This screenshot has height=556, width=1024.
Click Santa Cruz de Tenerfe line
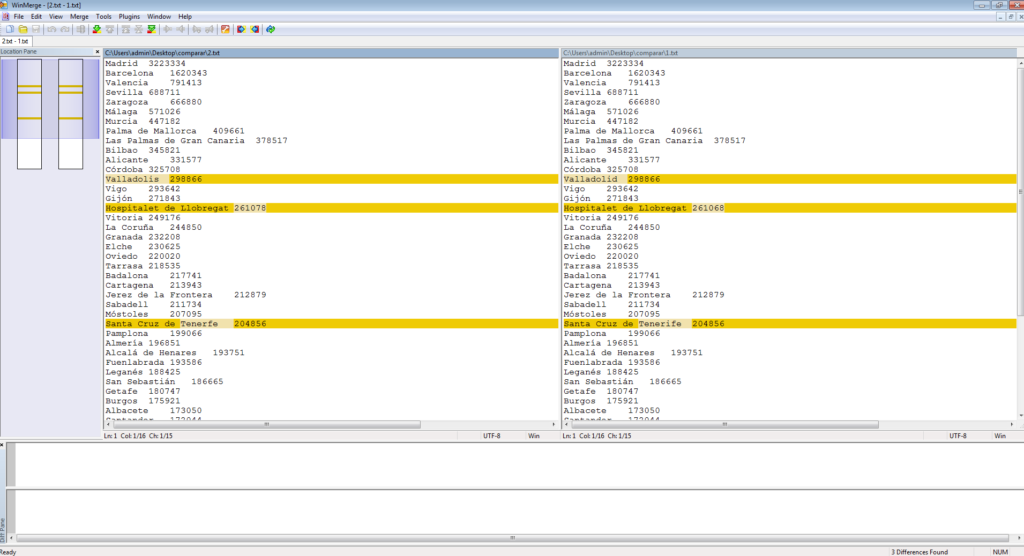pyautogui.click(x=331, y=323)
